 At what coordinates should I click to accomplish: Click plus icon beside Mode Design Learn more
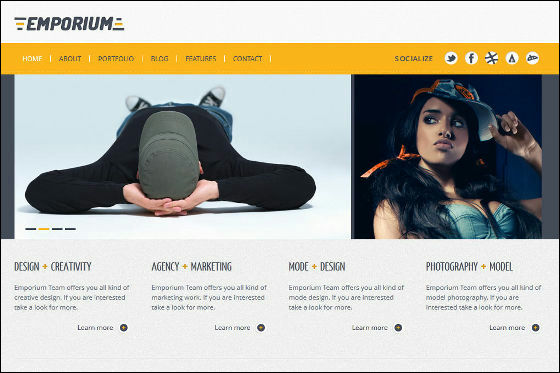click(398, 328)
